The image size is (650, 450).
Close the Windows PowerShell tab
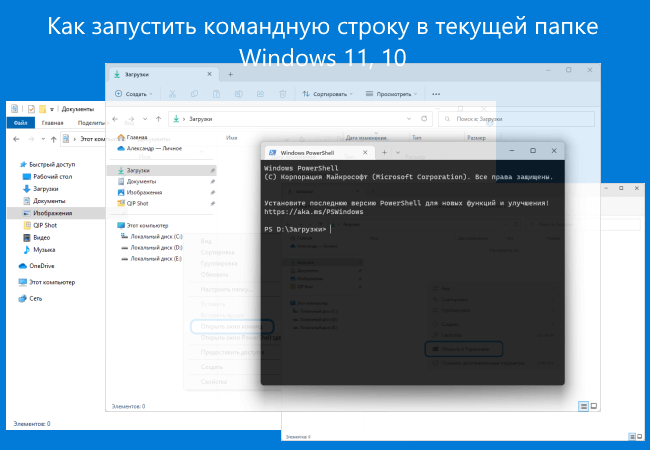pos(365,152)
